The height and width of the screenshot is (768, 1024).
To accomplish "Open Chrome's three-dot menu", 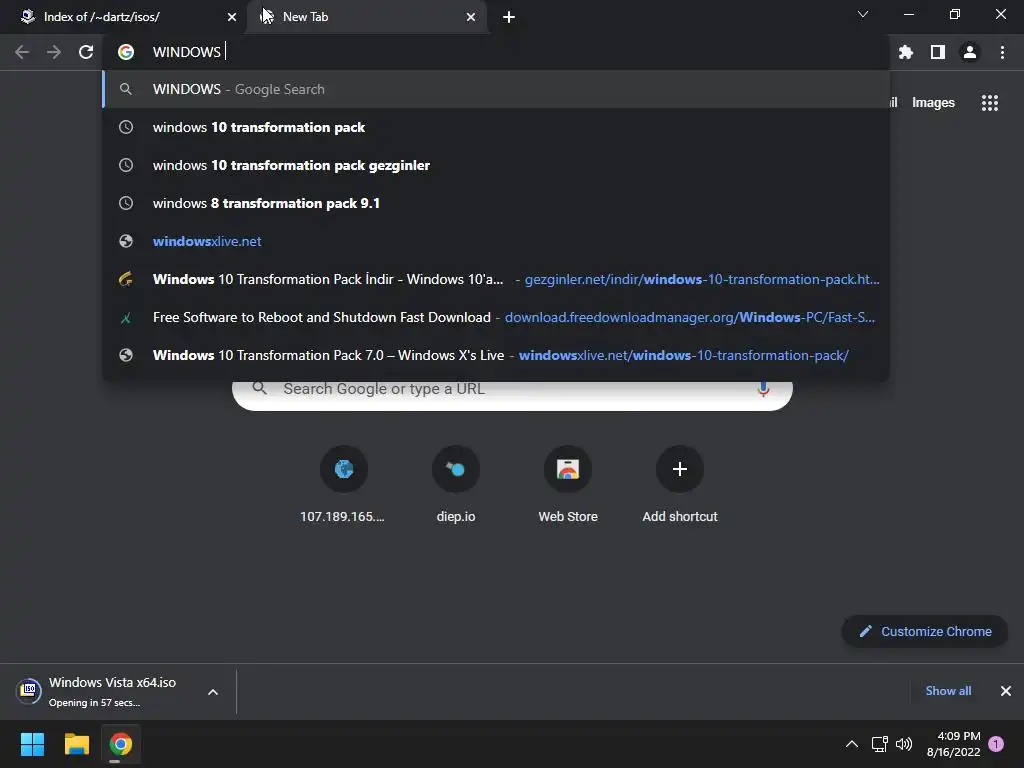I will [x=1002, y=52].
